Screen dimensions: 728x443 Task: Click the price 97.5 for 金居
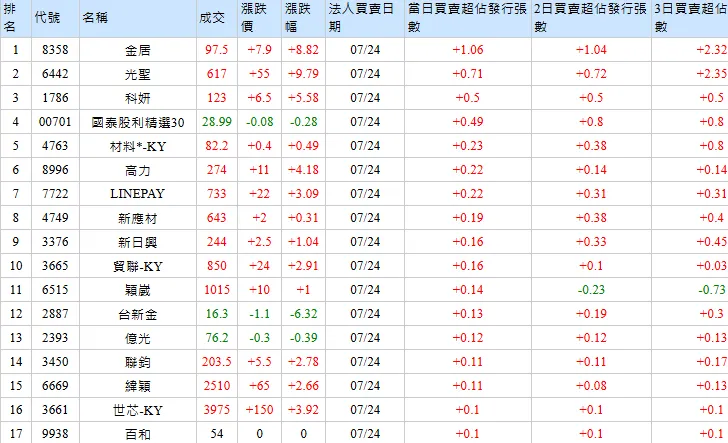(x=217, y=50)
